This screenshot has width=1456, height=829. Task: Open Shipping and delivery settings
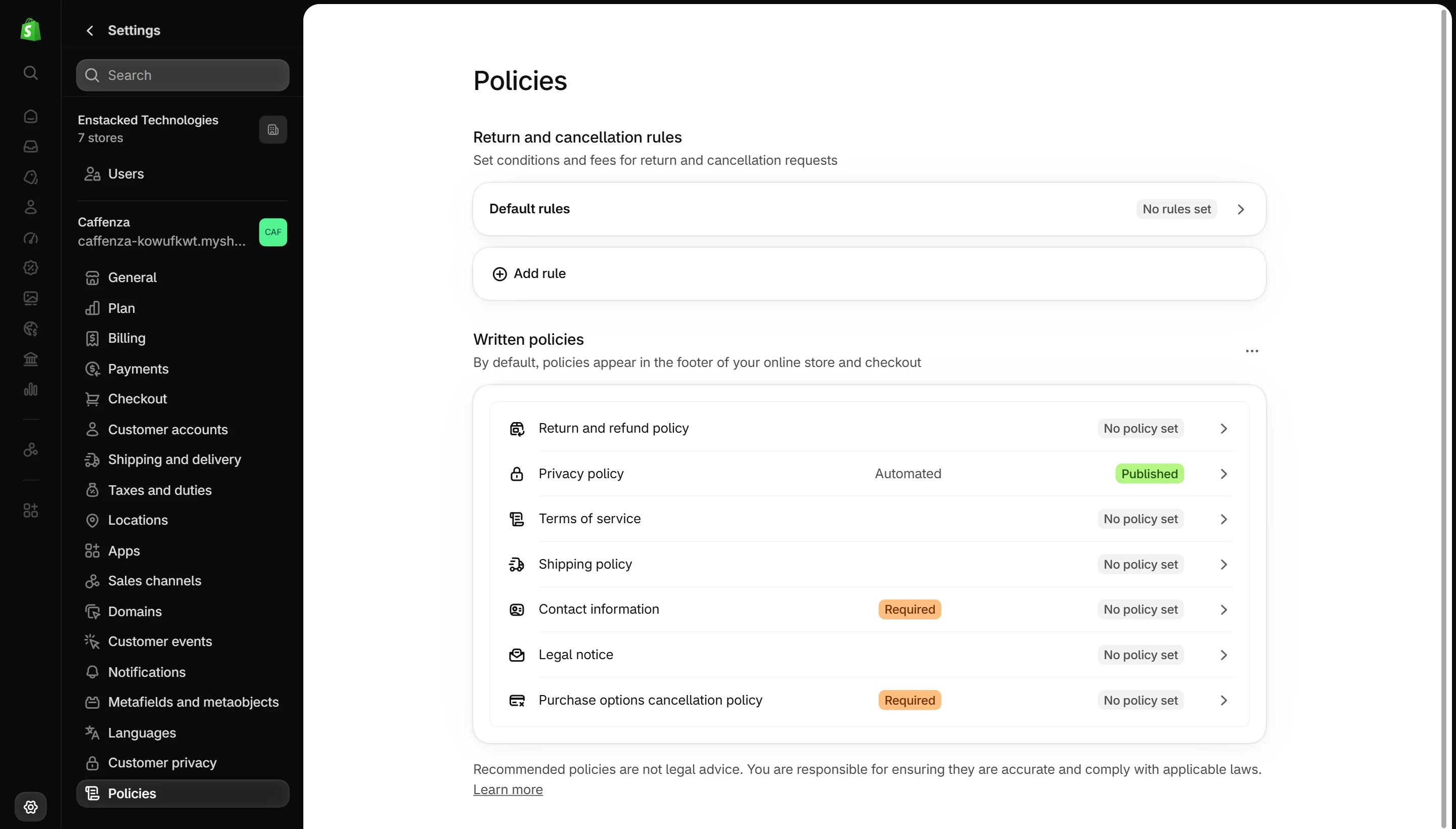point(182,459)
